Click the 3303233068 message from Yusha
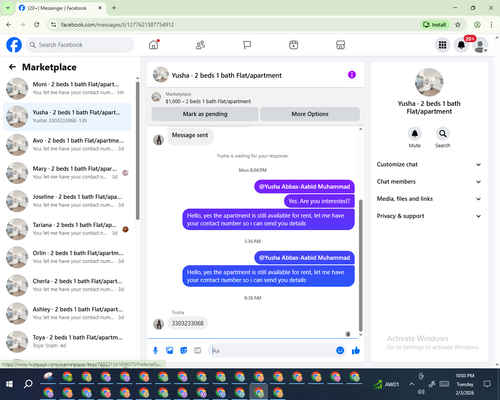The image size is (500, 400). [187, 323]
